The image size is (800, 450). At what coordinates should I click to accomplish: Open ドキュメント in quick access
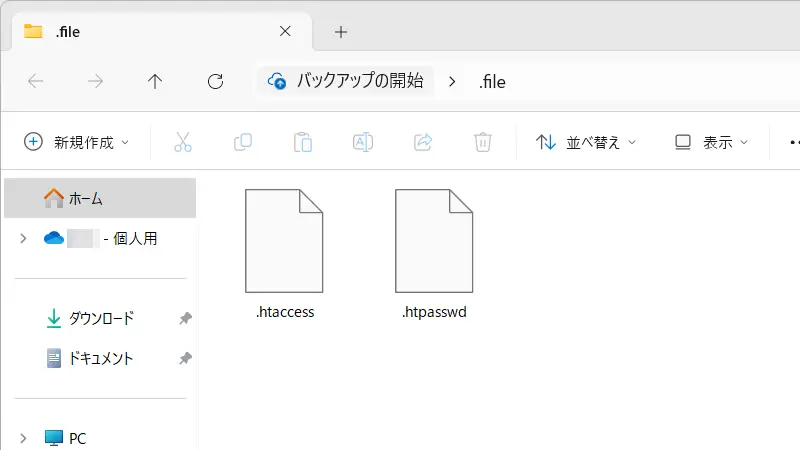click(x=90, y=358)
